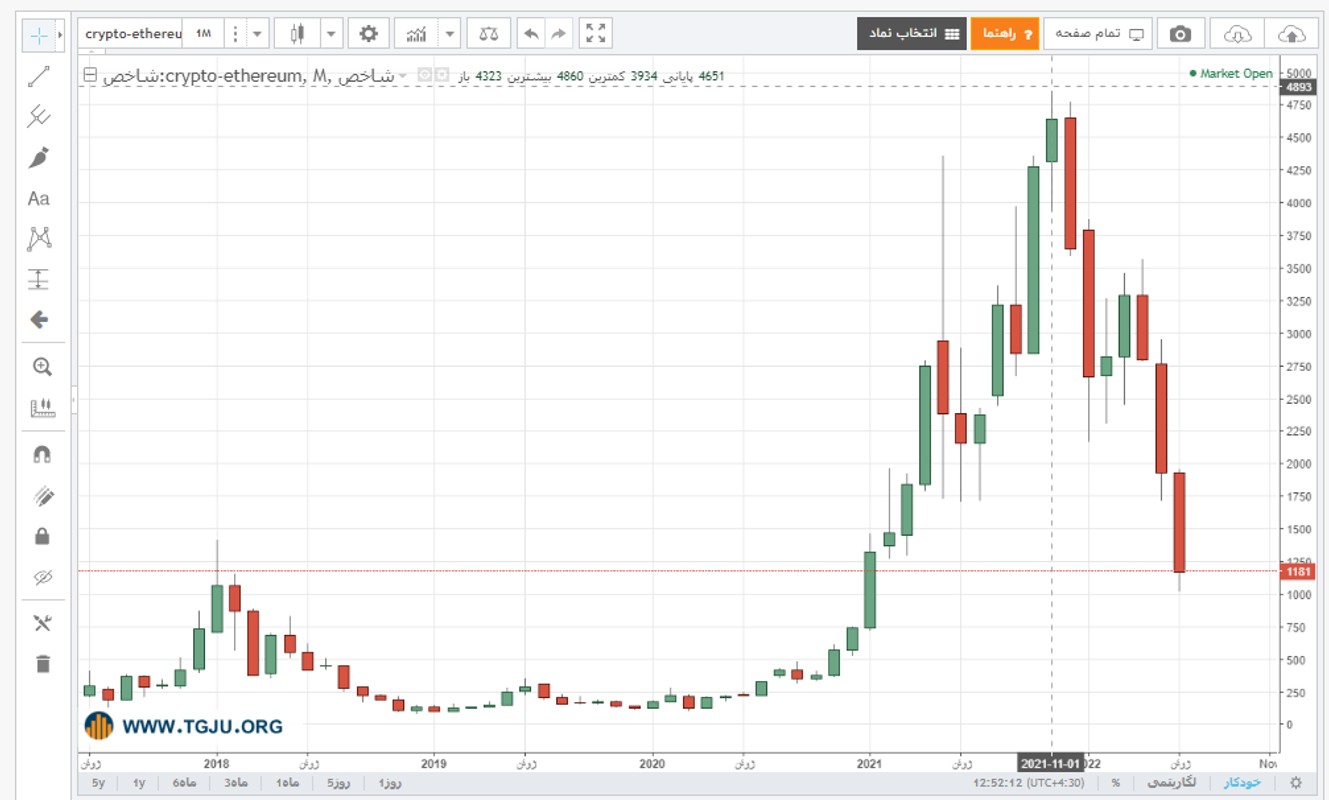This screenshot has height=800, width=1329.
Task: Open the tools wrench icon in sidebar
Action: [42, 623]
